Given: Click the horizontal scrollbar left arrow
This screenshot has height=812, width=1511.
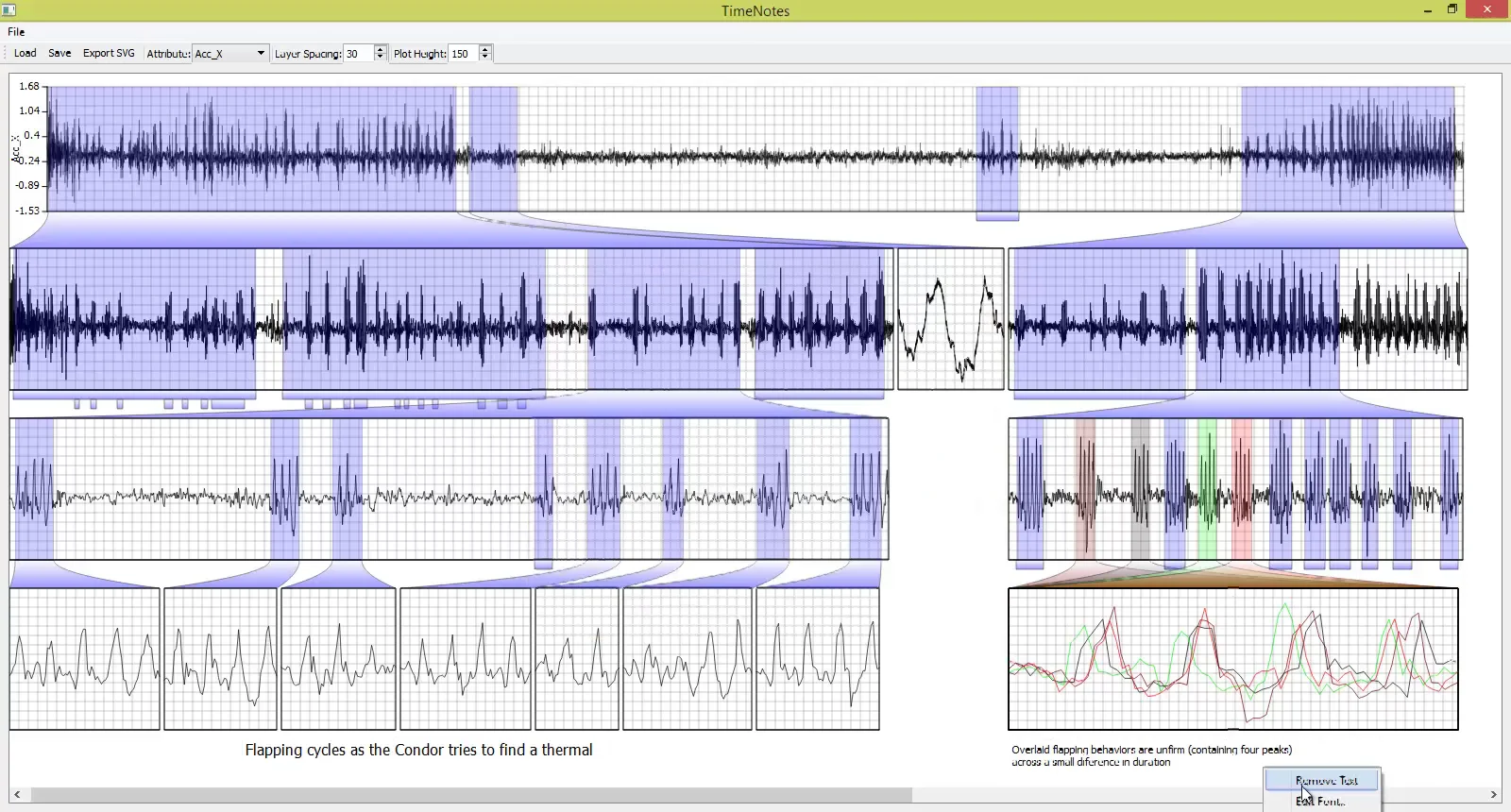Looking at the screenshot, I should [17, 795].
